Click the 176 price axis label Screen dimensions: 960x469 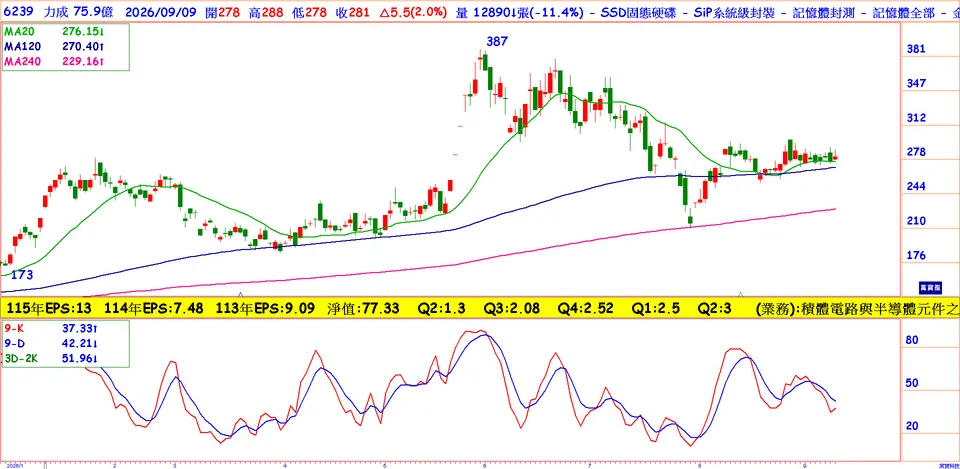[916, 255]
